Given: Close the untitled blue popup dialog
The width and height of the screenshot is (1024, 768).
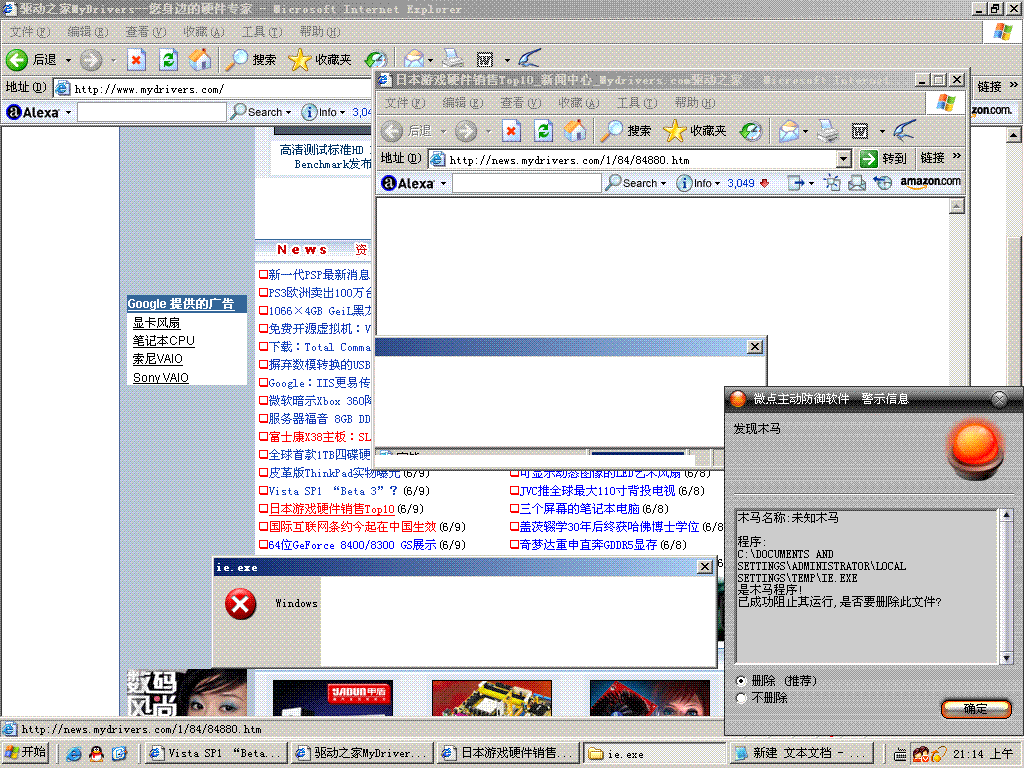Looking at the screenshot, I should pos(754,347).
